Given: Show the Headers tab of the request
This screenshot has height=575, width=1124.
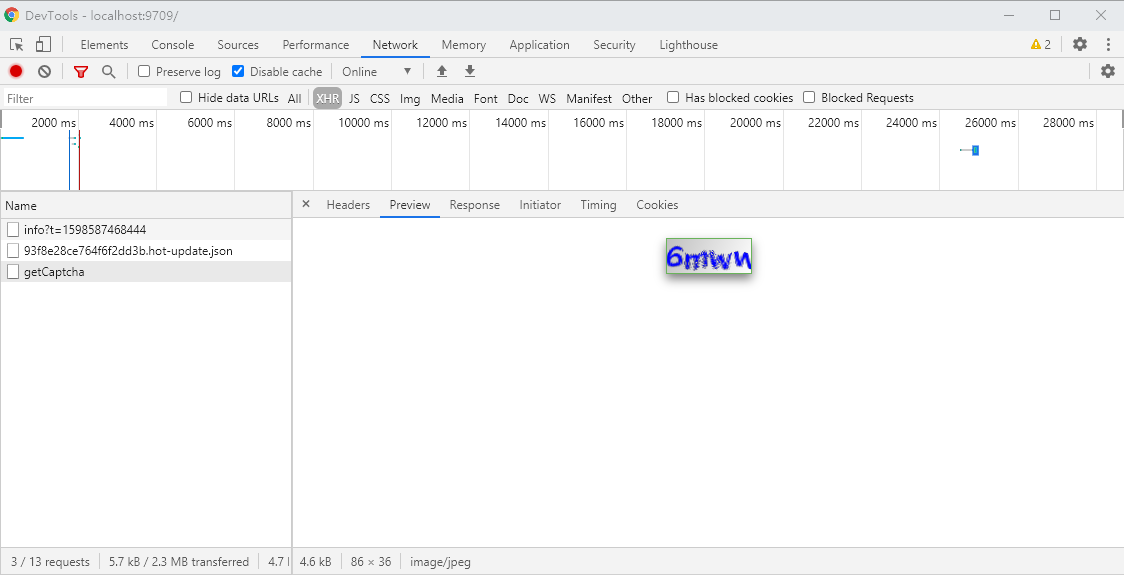Looking at the screenshot, I should pyautogui.click(x=348, y=204).
